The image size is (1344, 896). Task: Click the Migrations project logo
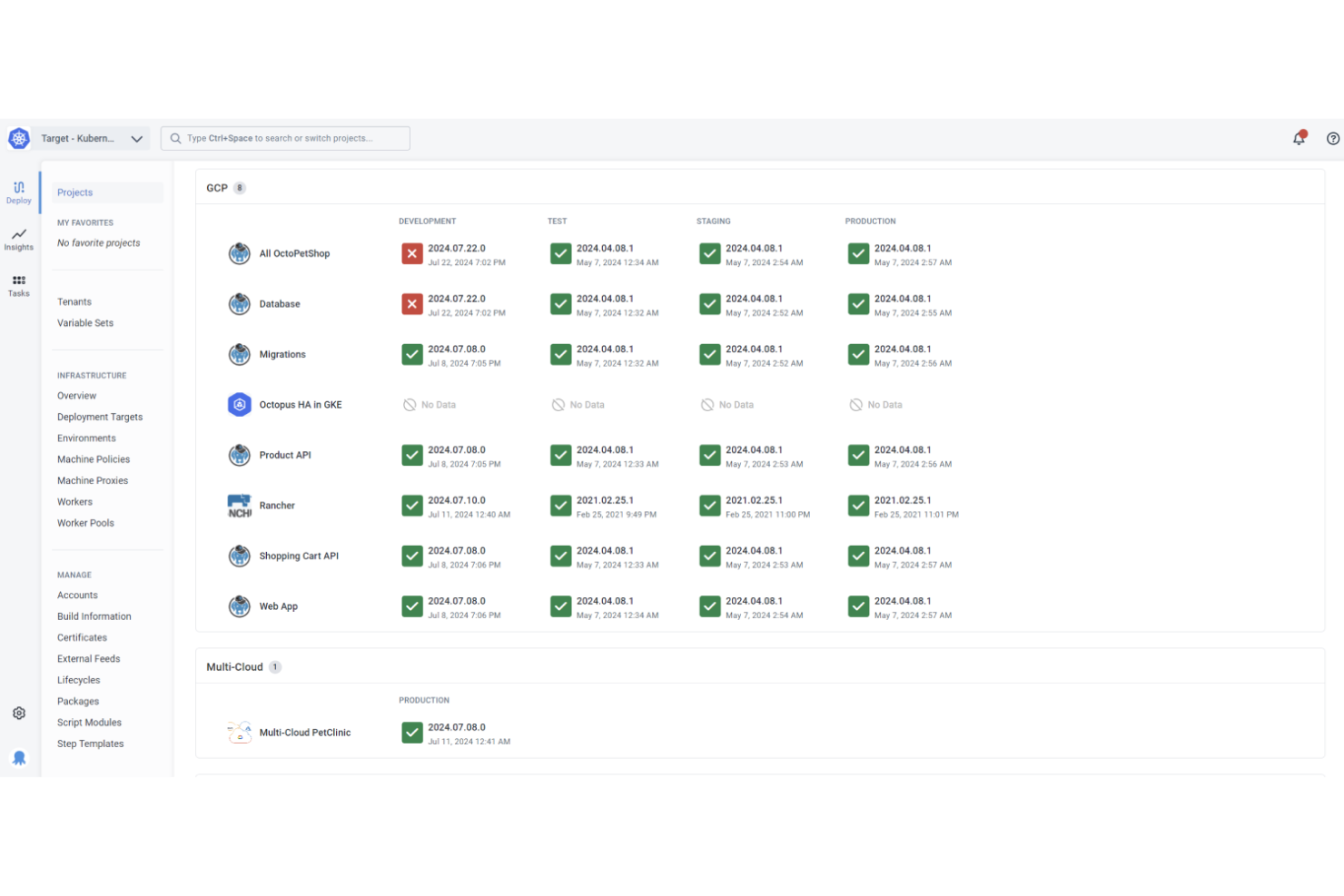239,354
